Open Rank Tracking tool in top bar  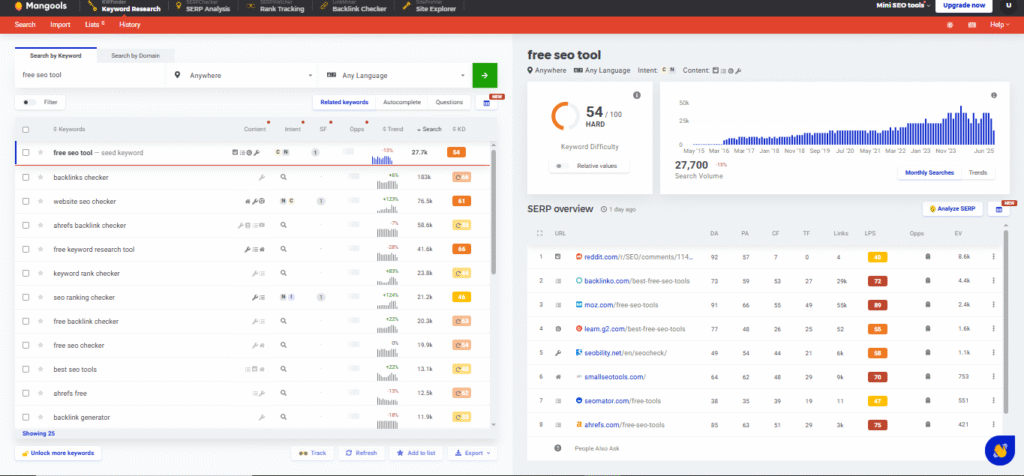click(x=276, y=7)
